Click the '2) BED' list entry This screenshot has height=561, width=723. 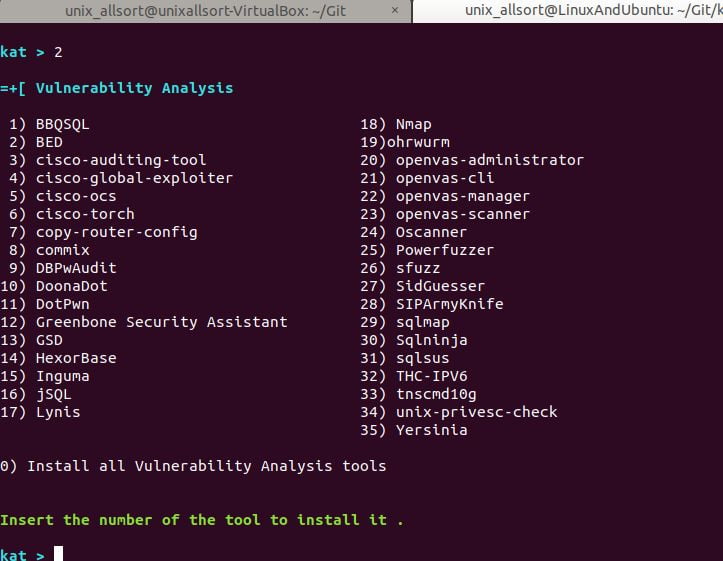coord(36,142)
